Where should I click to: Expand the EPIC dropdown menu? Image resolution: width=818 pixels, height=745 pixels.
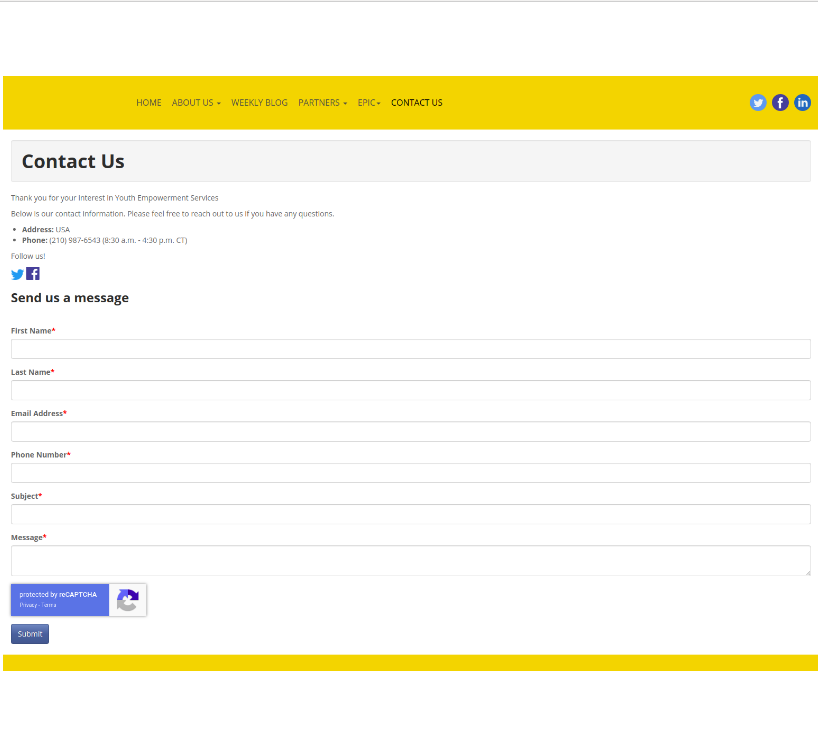(x=369, y=103)
